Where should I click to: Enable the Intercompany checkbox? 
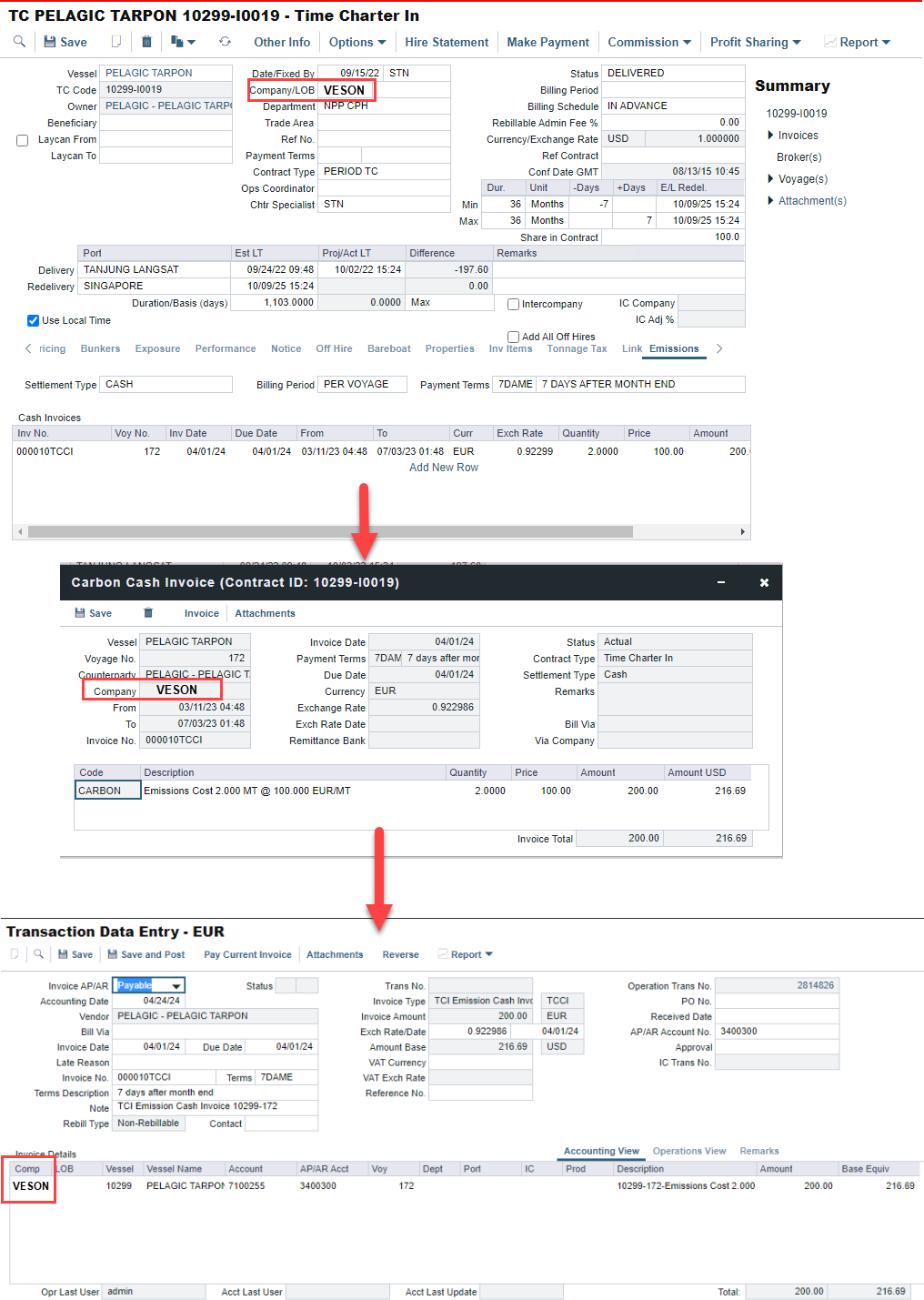pyautogui.click(x=514, y=304)
